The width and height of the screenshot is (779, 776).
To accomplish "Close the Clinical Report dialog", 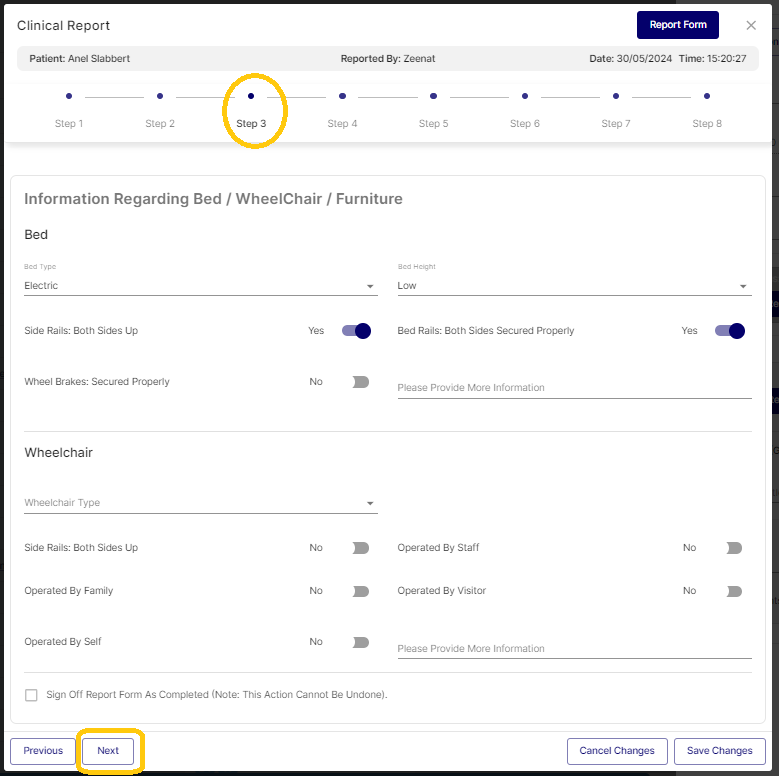I will tap(751, 25).
